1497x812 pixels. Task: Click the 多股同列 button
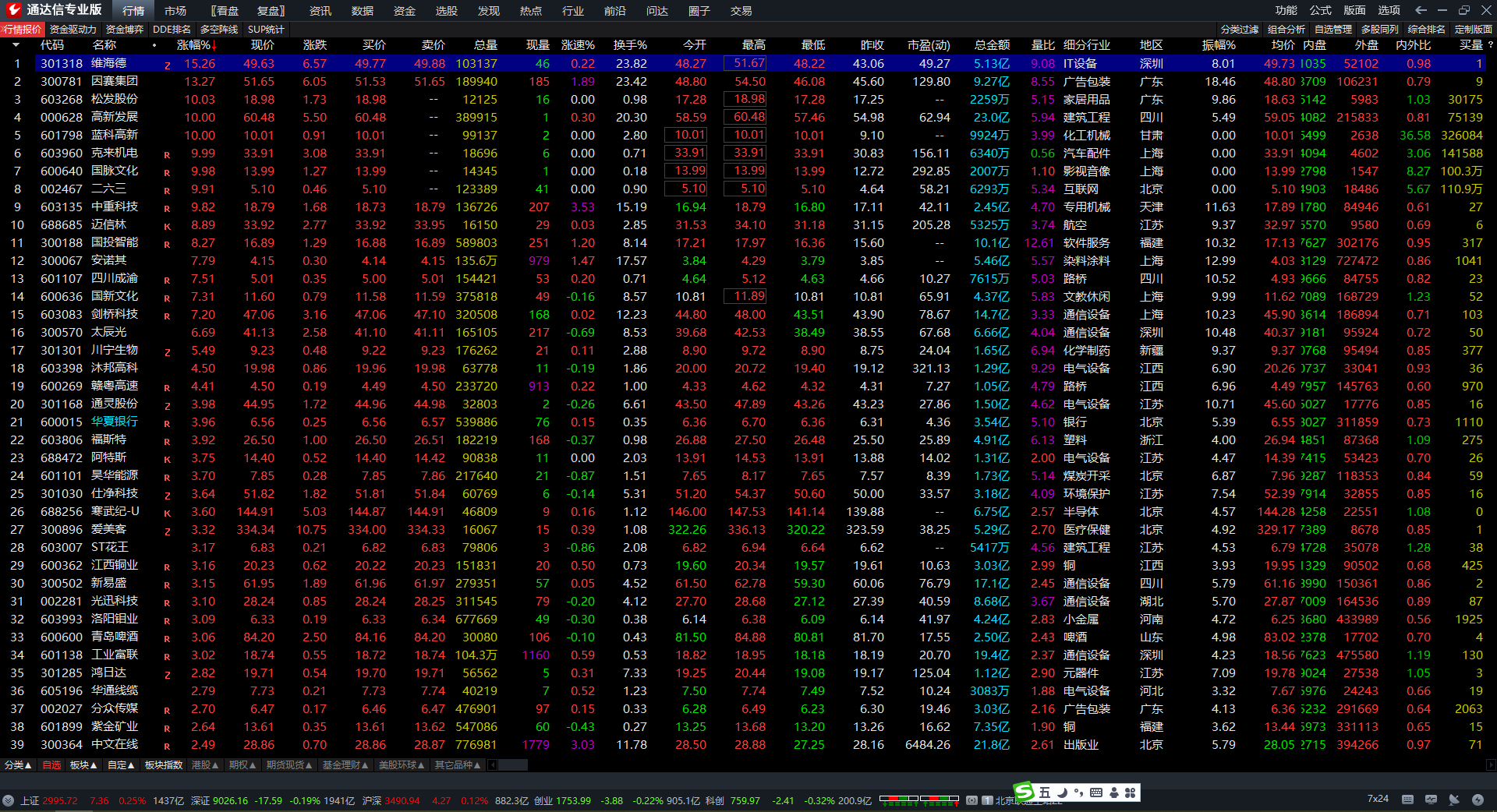coord(1380,30)
